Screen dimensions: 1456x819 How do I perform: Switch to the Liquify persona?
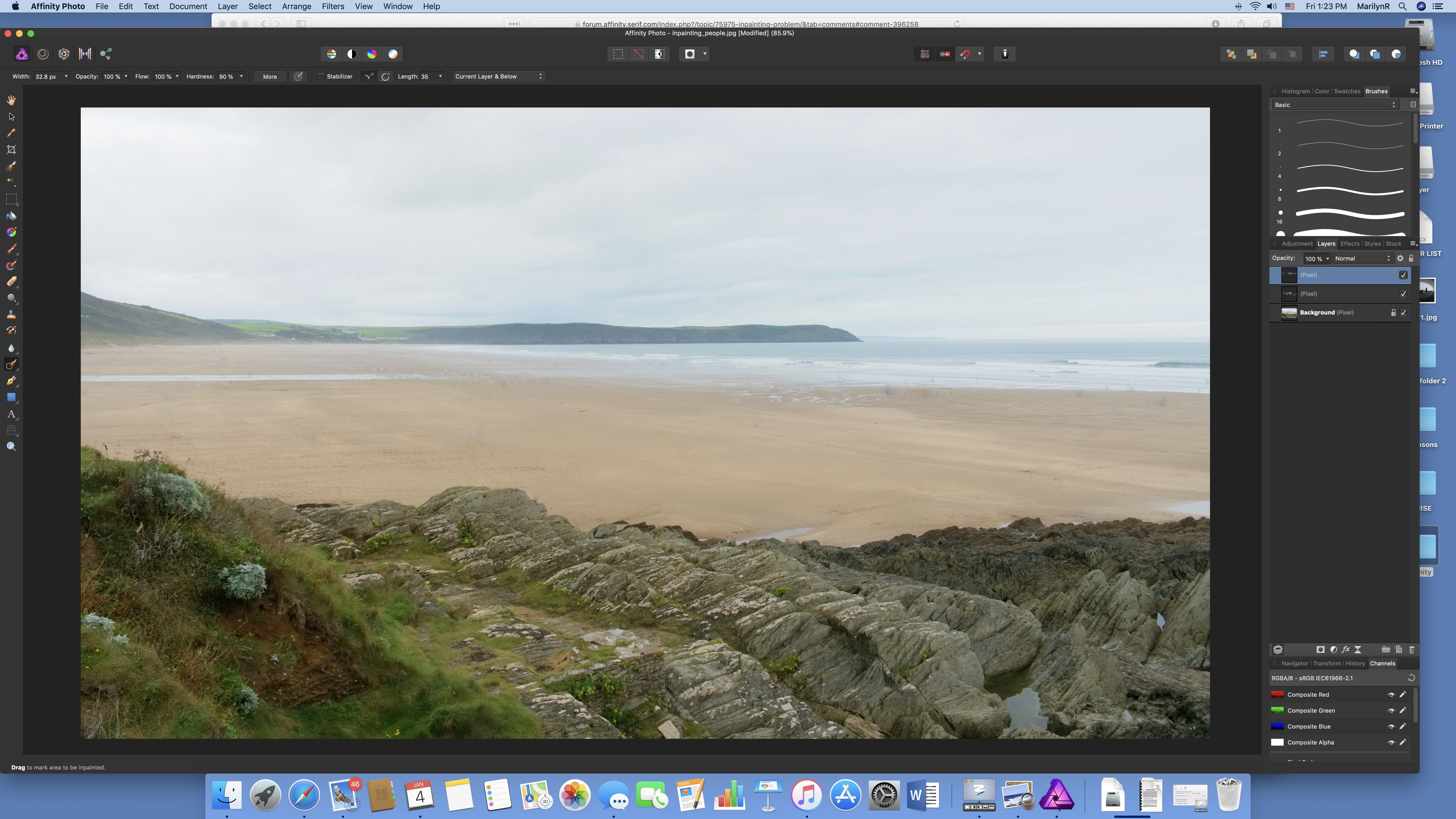coord(42,54)
